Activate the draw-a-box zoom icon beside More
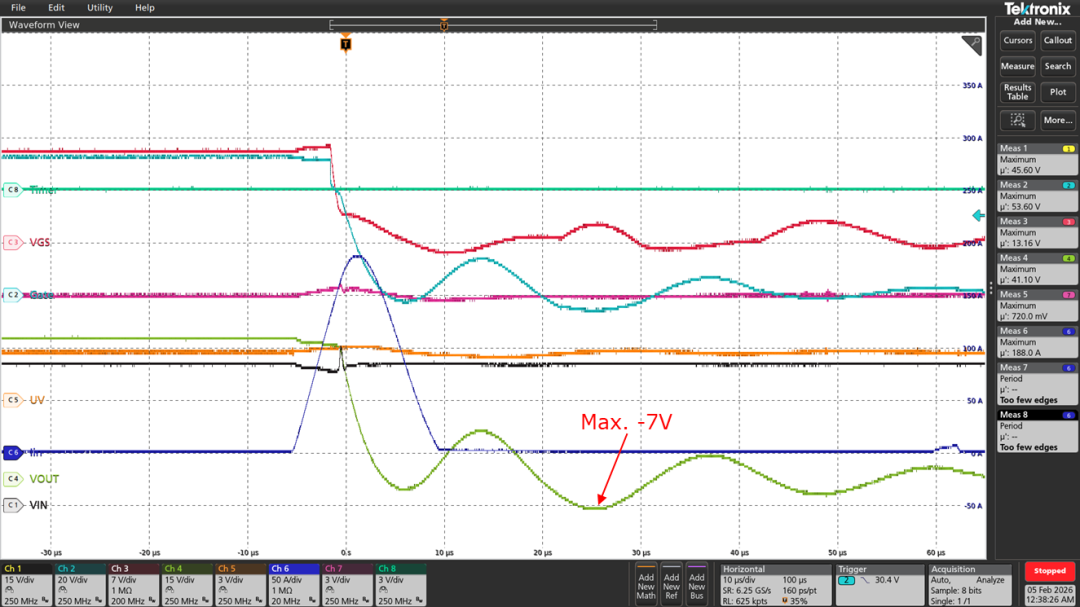This screenshot has height=607, width=1080. point(1017,120)
